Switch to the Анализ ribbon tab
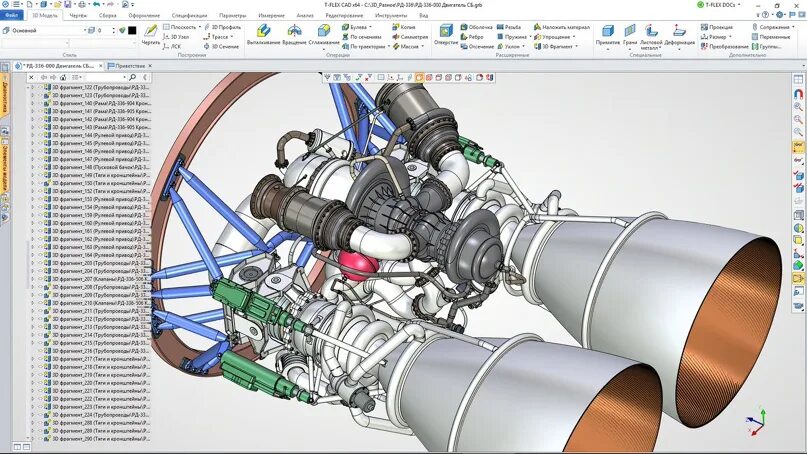 (x=305, y=15)
